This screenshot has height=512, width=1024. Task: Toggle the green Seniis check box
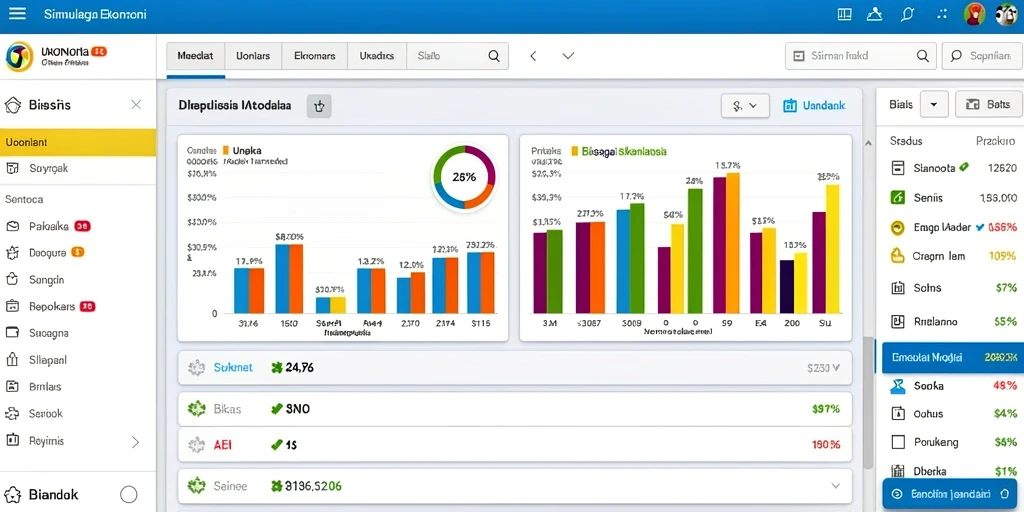pos(898,197)
